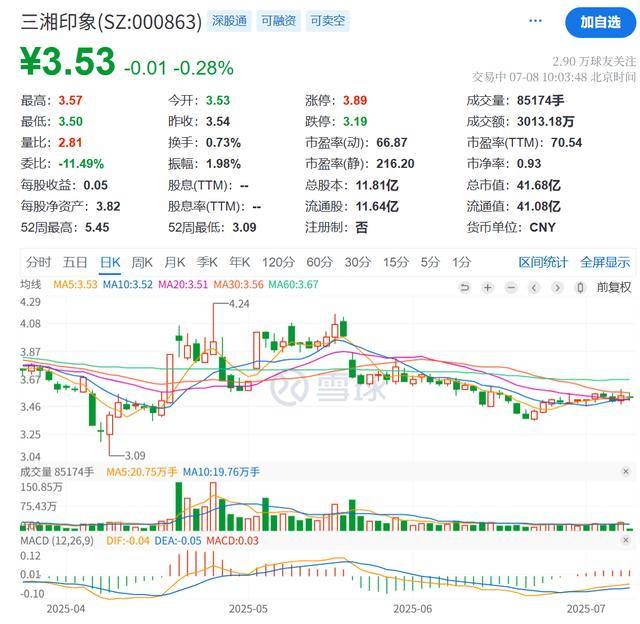Select the 5分 tab
The image size is (640, 624).
pos(430,262)
